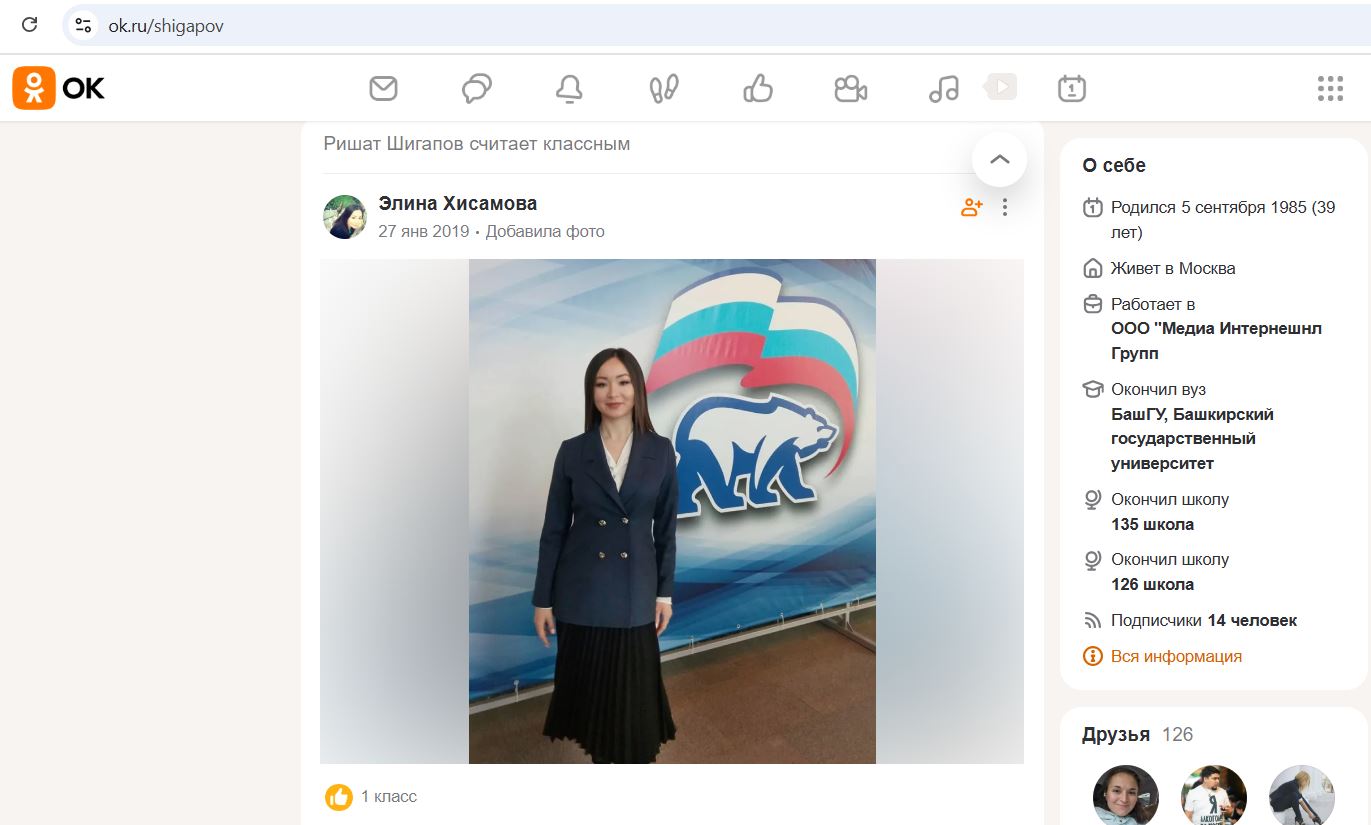Click the OK logo to go home
The width and height of the screenshot is (1371, 825).
58,88
